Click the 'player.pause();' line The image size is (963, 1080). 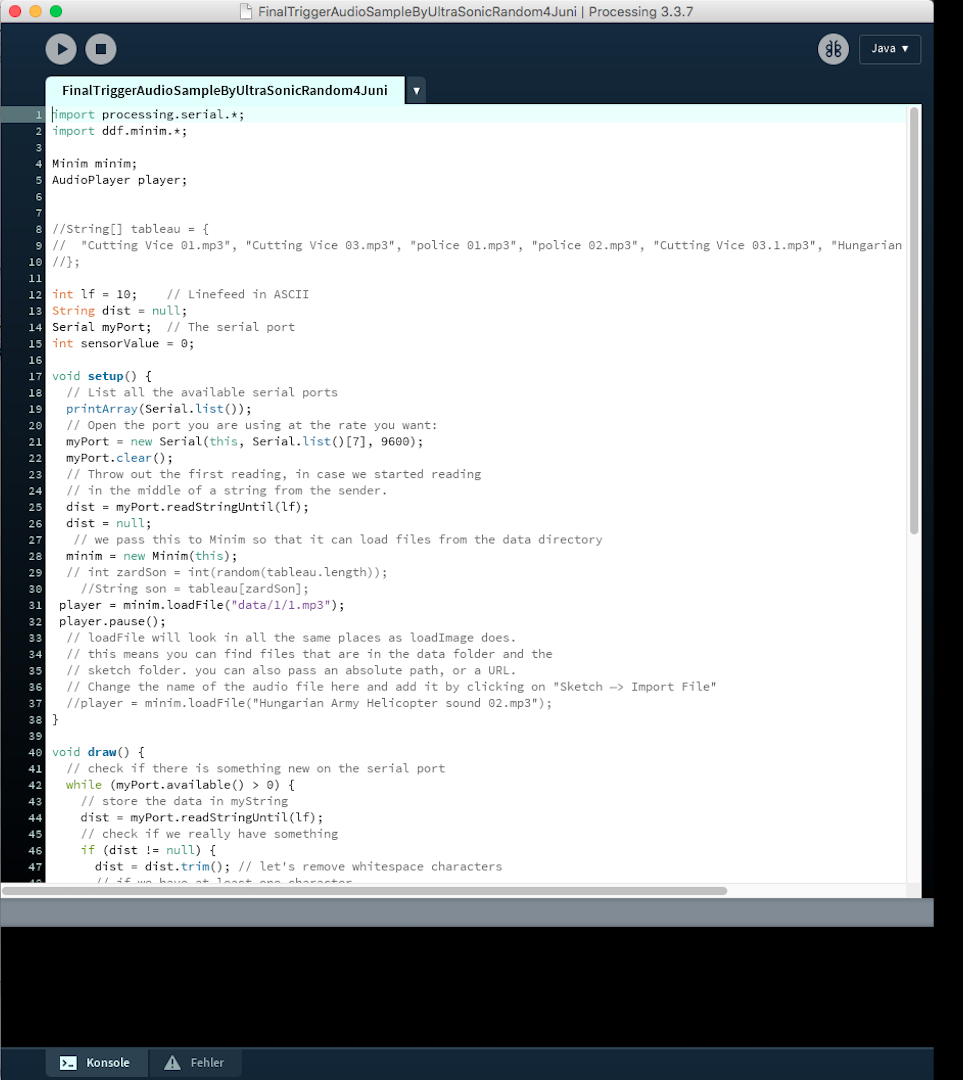[112, 621]
